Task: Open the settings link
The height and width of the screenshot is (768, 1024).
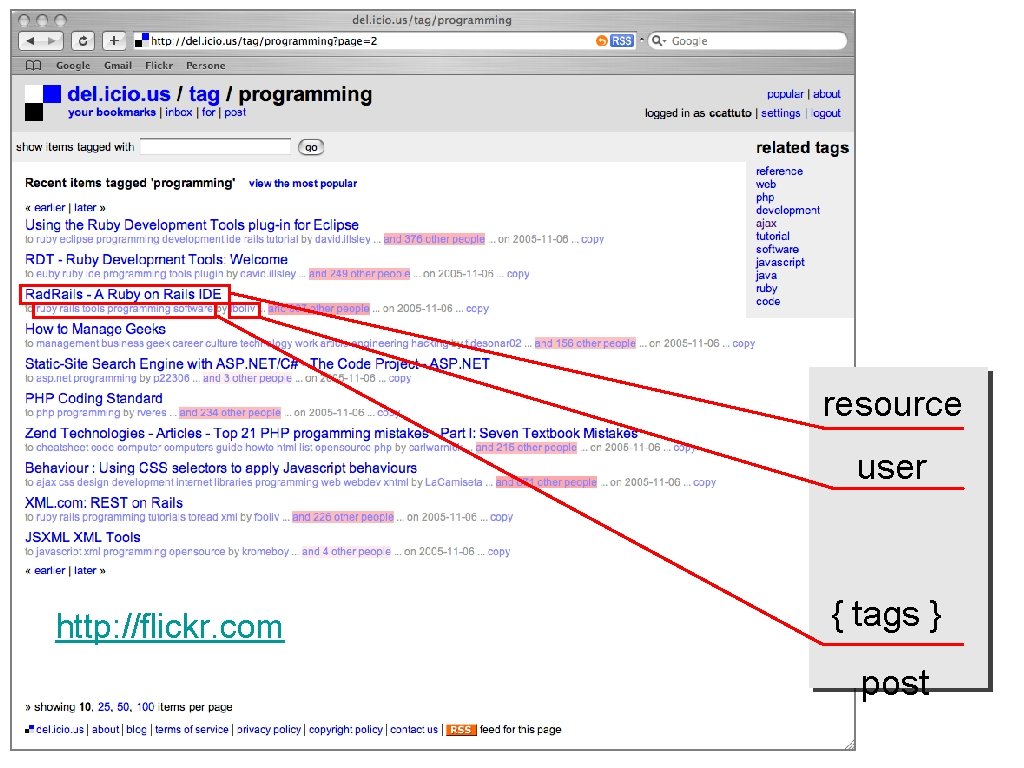Action: (780, 113)
